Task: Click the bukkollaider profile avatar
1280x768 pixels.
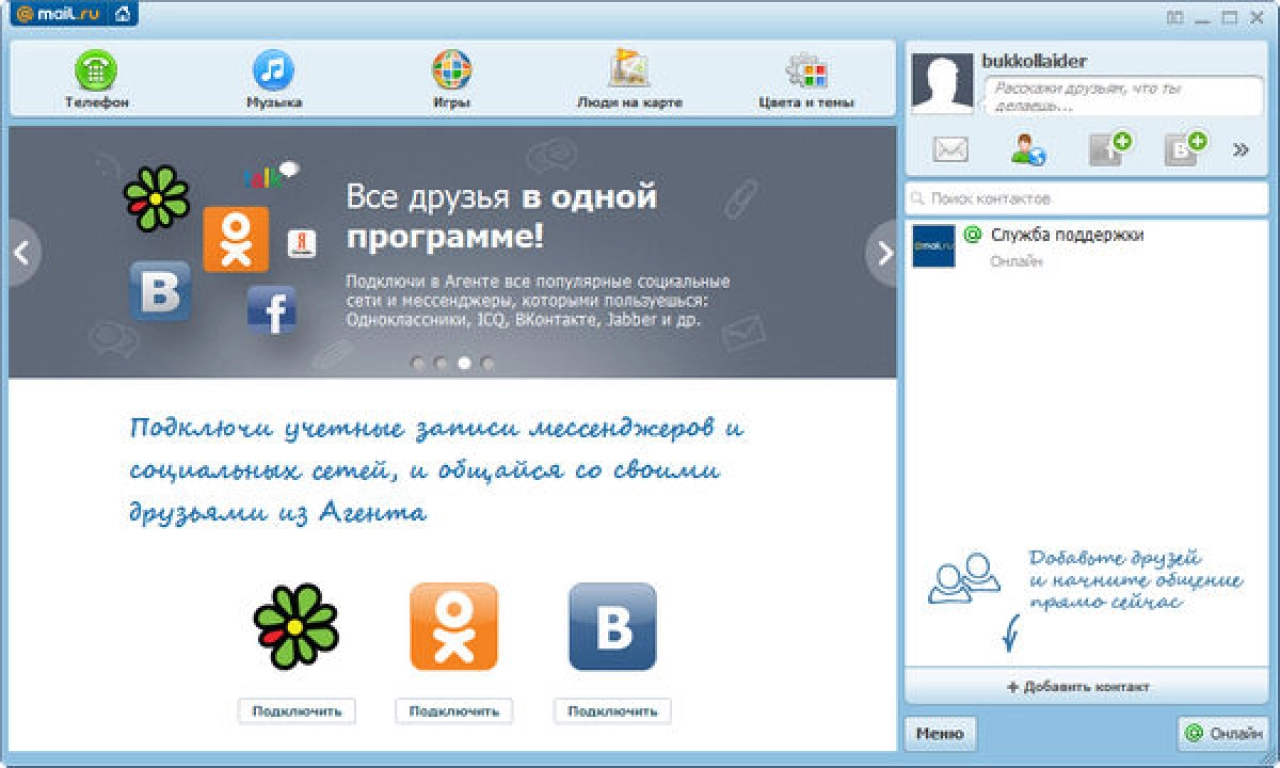Action: 942,84
